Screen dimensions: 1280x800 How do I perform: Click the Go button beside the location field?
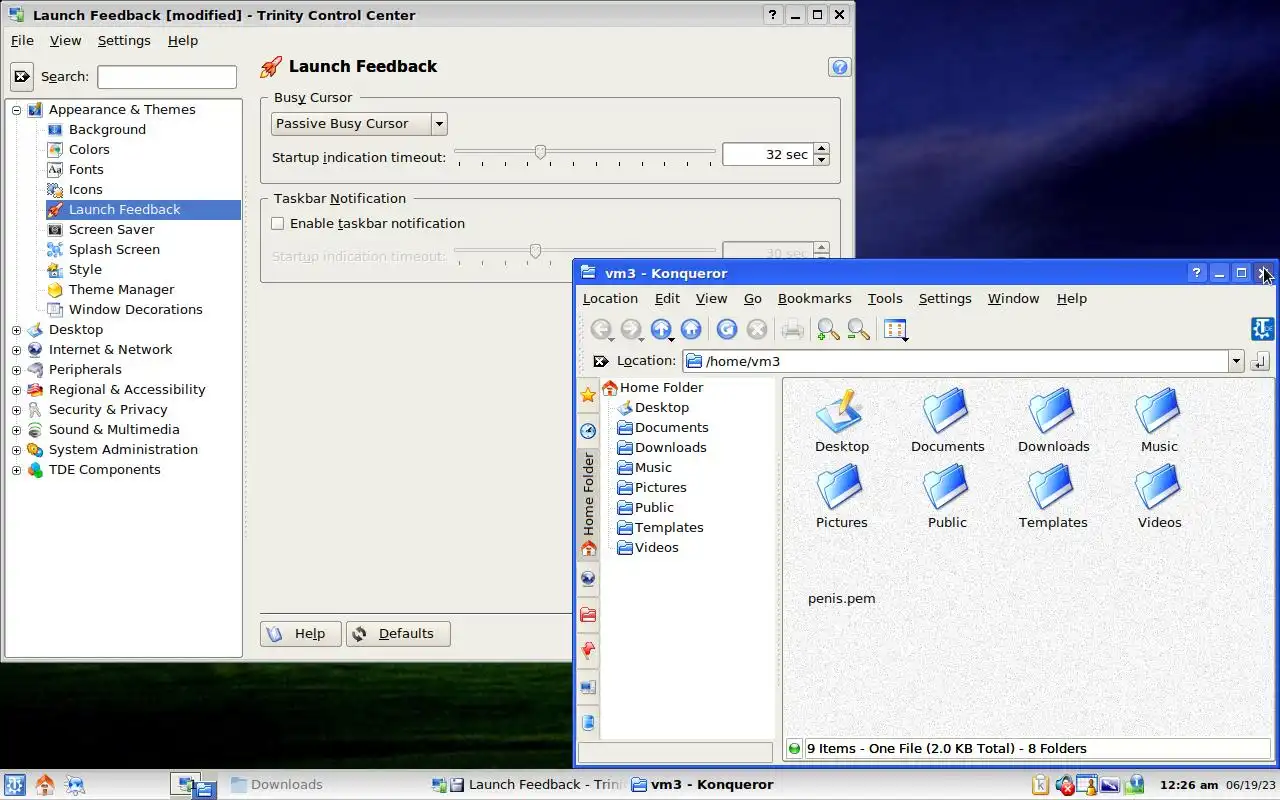(1260, 361)
